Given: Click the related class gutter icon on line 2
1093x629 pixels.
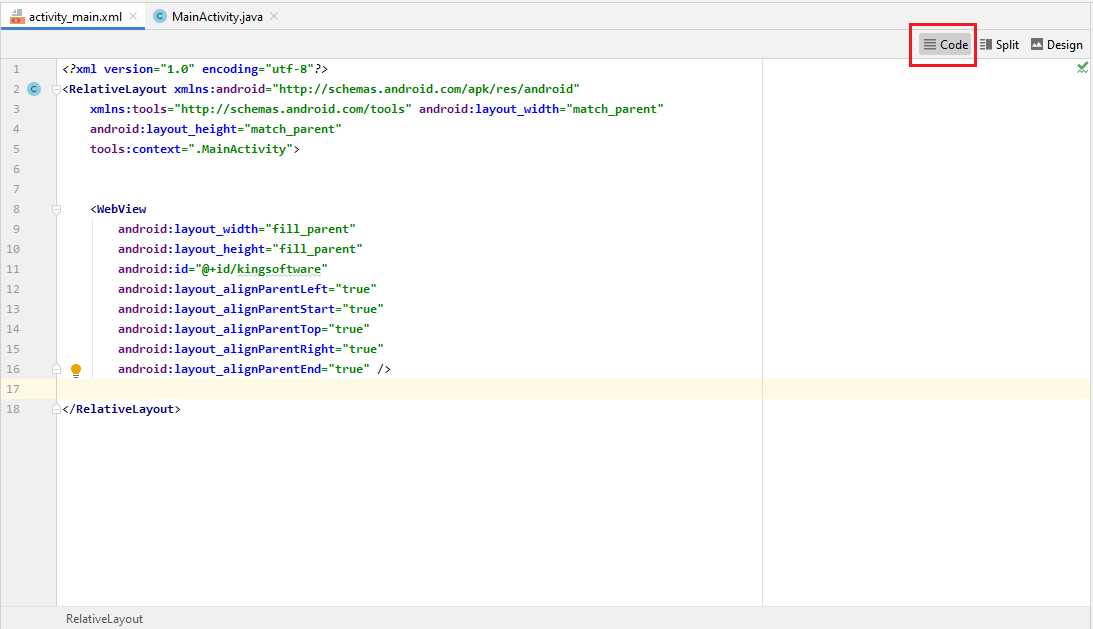Looking at the screenshot, I should [x=33, y=89].
